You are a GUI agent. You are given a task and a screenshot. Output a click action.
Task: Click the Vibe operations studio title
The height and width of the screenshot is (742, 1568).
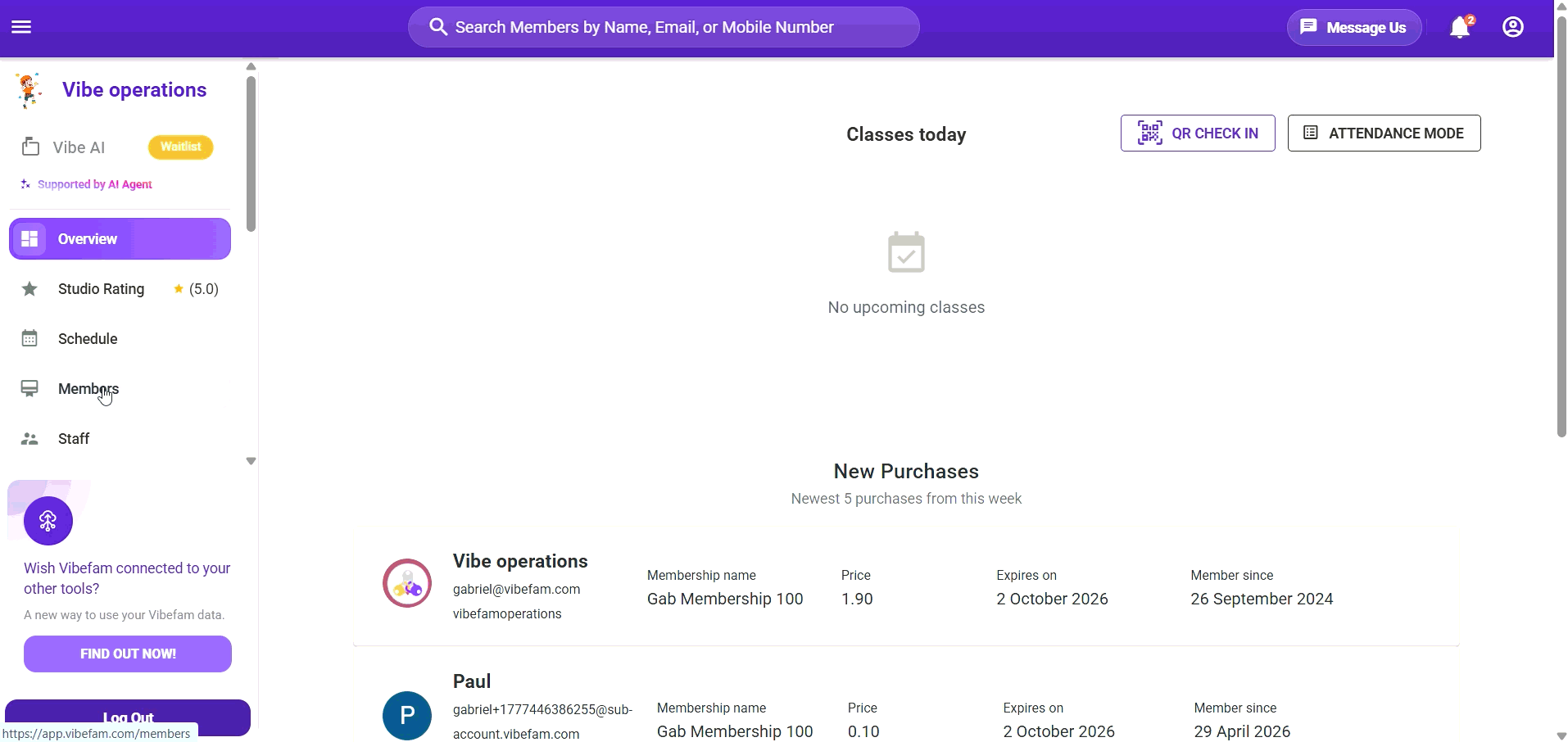click(134, 90)
